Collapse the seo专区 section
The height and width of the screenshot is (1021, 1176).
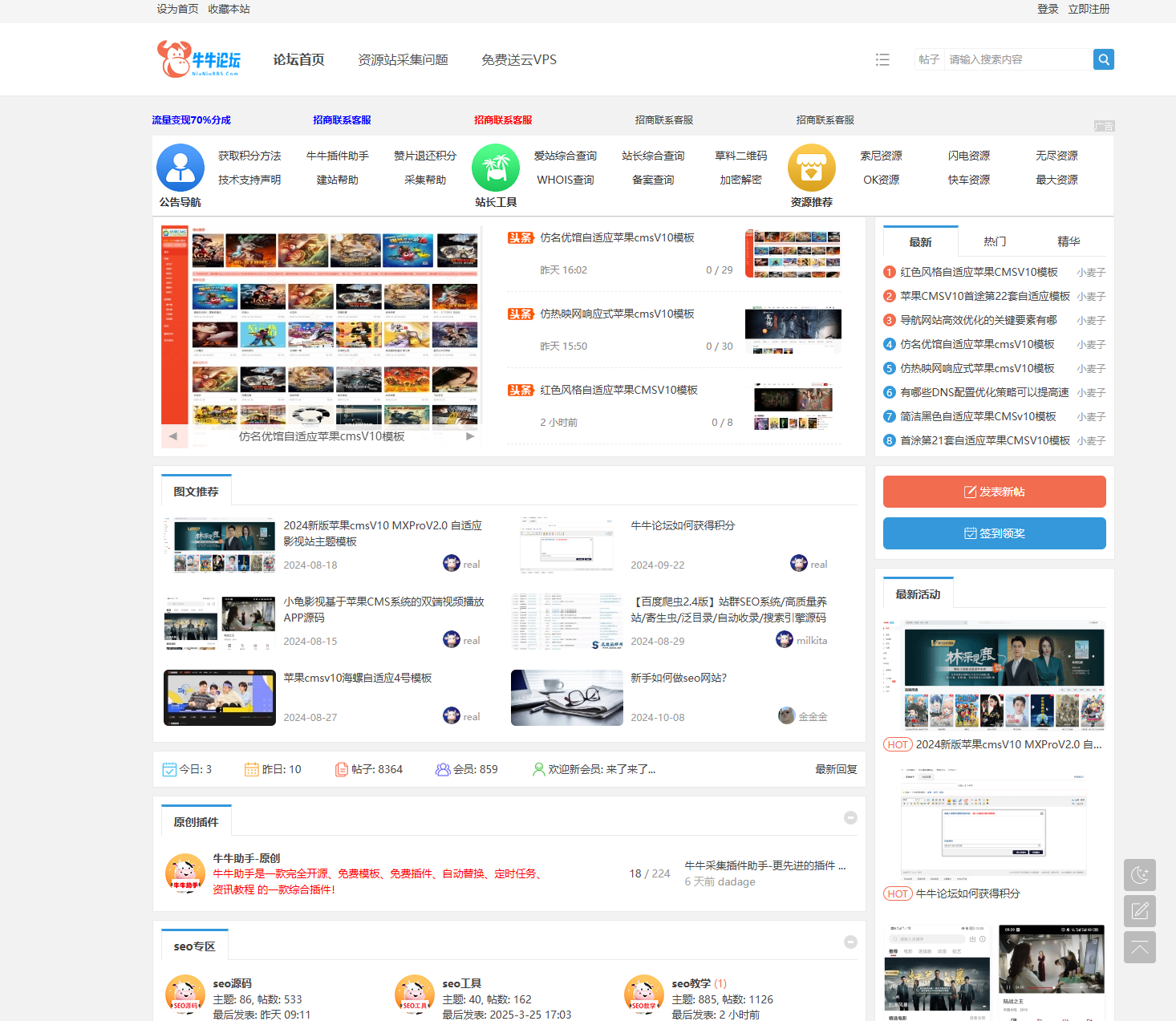click(851, 942)
